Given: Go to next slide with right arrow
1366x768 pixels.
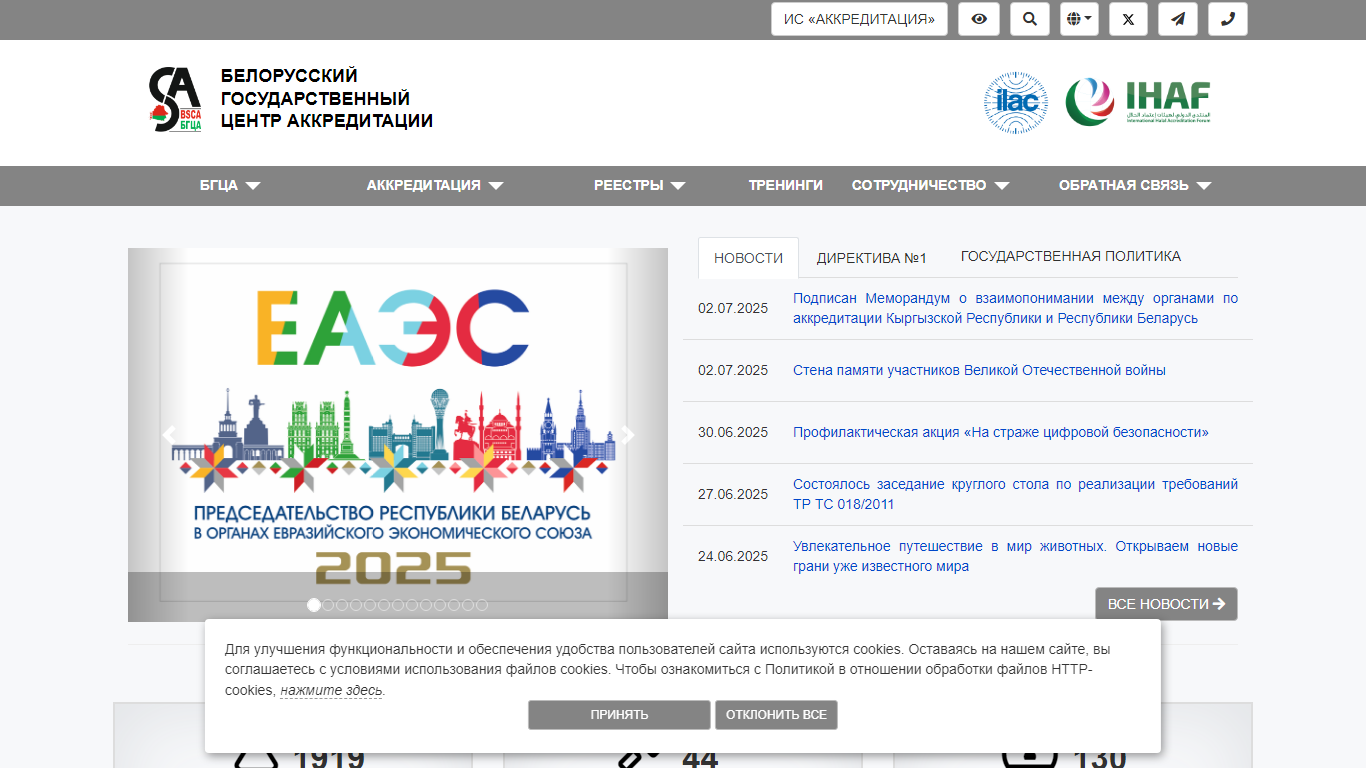Looking at the screenshot, I should click(x=627, y=434).
